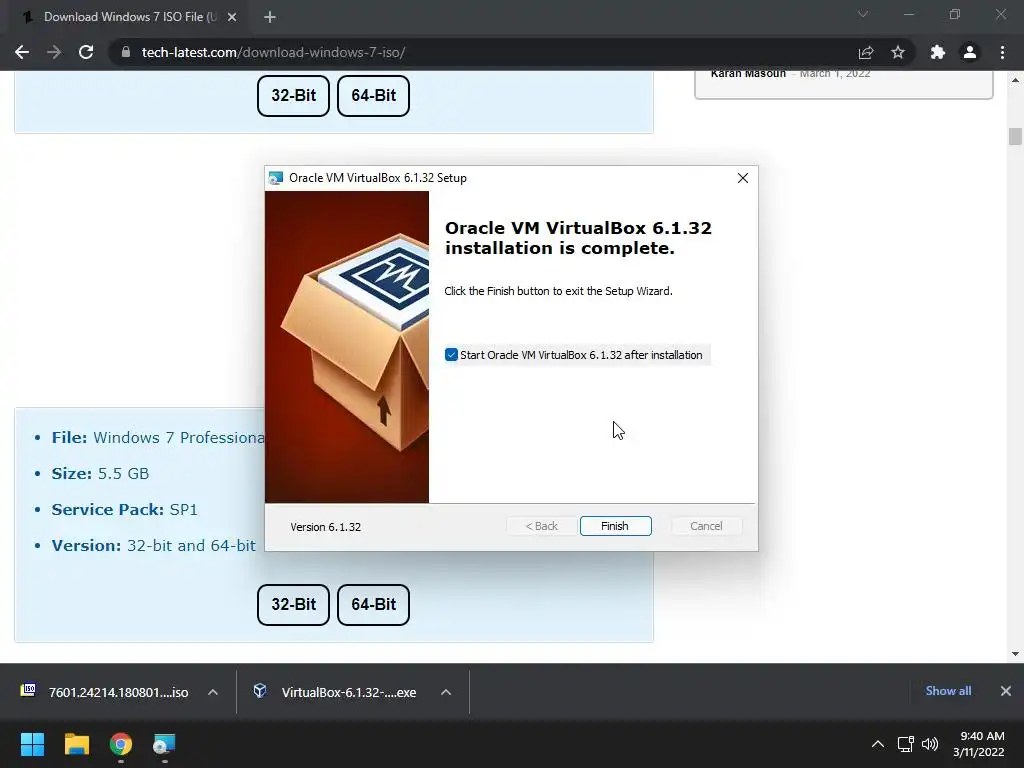The width and height of the screenshot is (1024, 768).
Task: Open Chrome profile avatar menu
Action: pyautogui.click(x=970, y=52)
